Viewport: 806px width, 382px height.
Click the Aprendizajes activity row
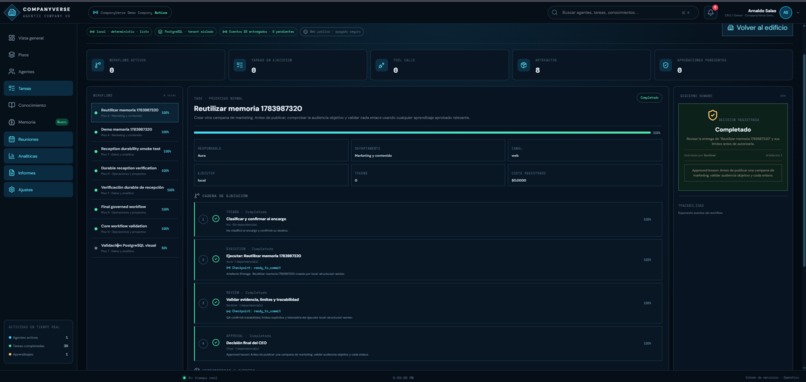(x=38, y=354)
